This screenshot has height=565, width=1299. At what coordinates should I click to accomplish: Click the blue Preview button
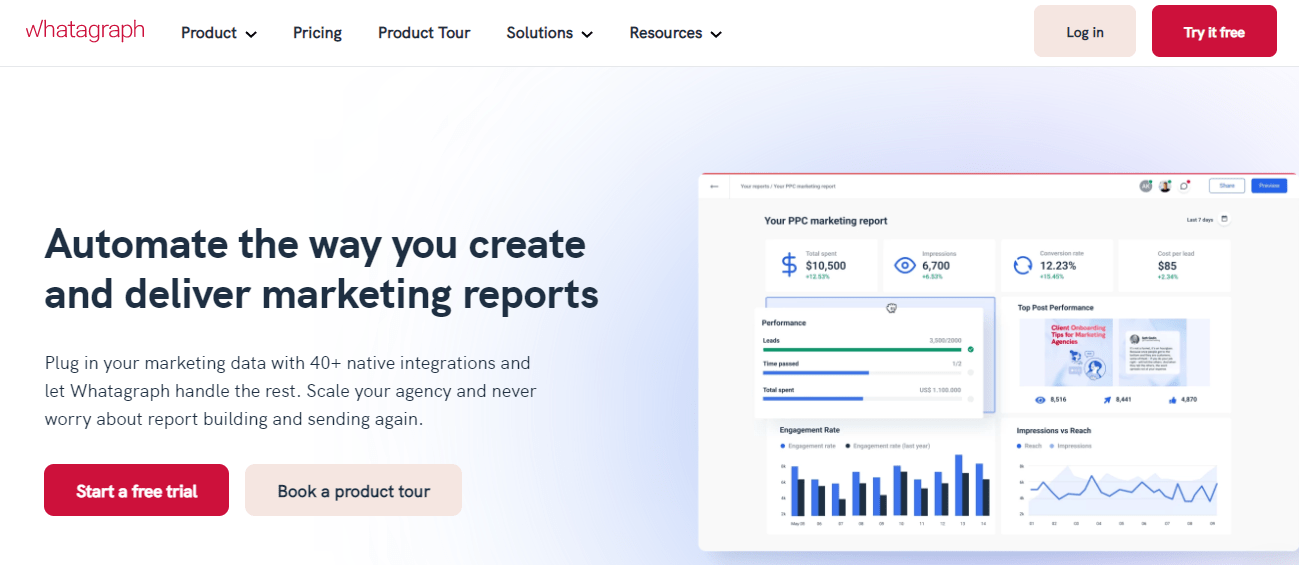tap(1269, 186)
